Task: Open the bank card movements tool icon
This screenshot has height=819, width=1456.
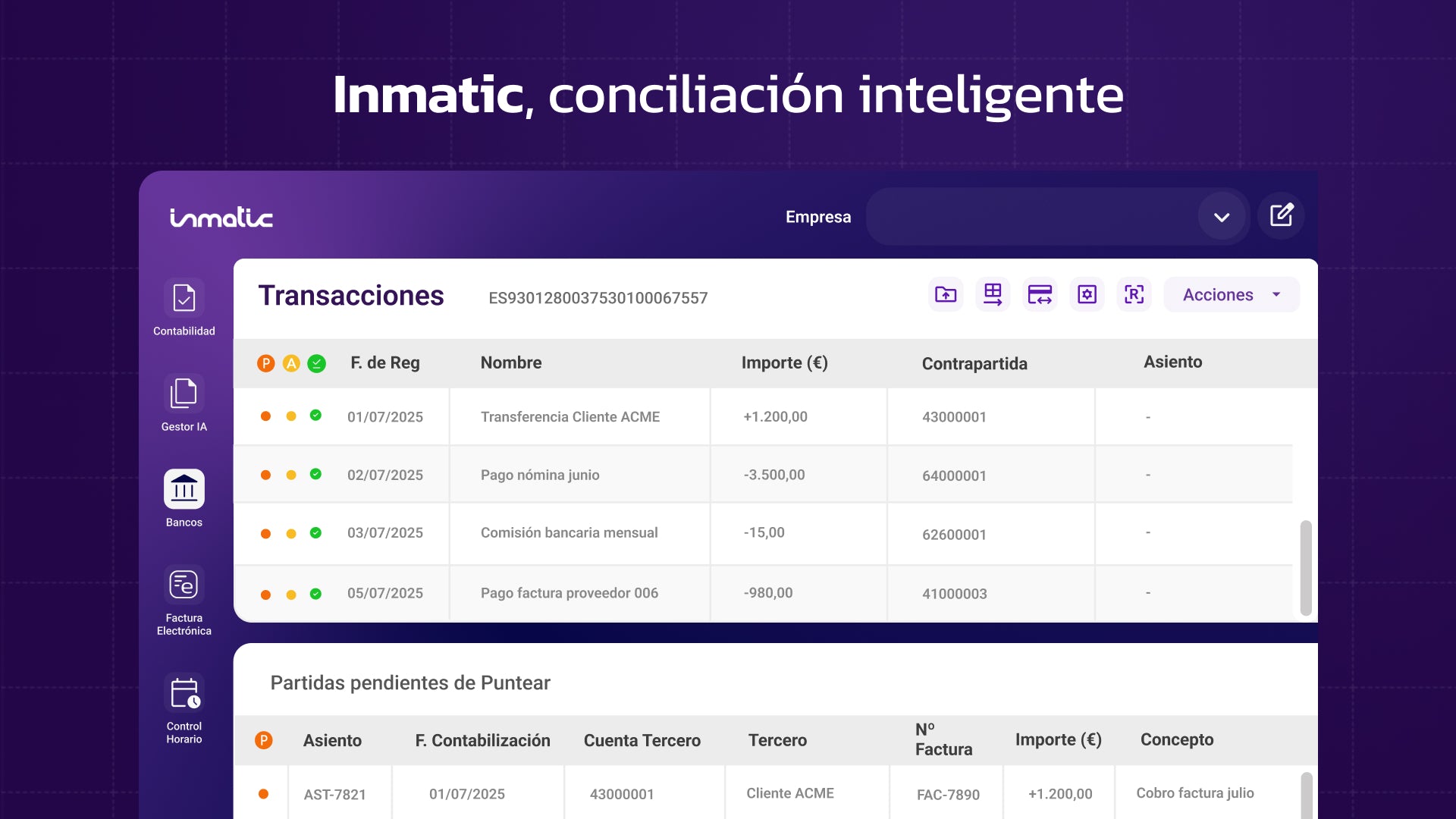Action: 1040,294
